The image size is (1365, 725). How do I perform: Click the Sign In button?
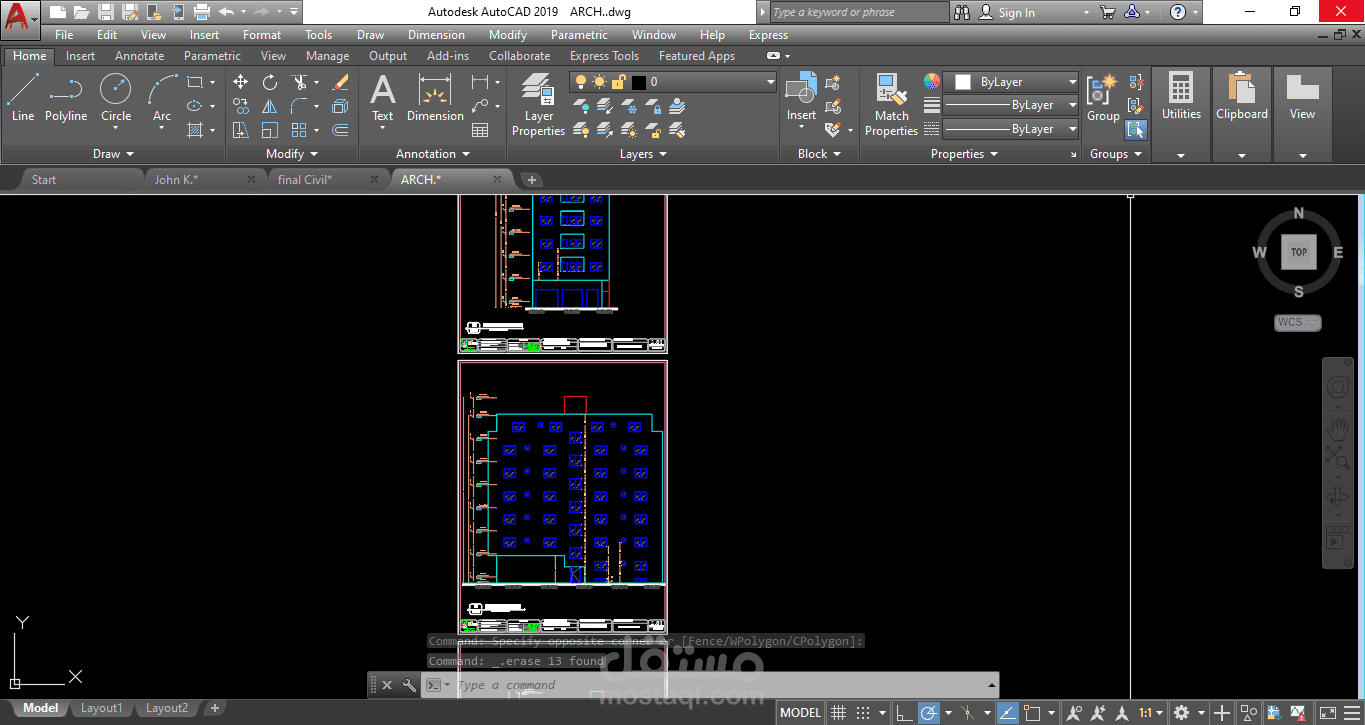1016,13
